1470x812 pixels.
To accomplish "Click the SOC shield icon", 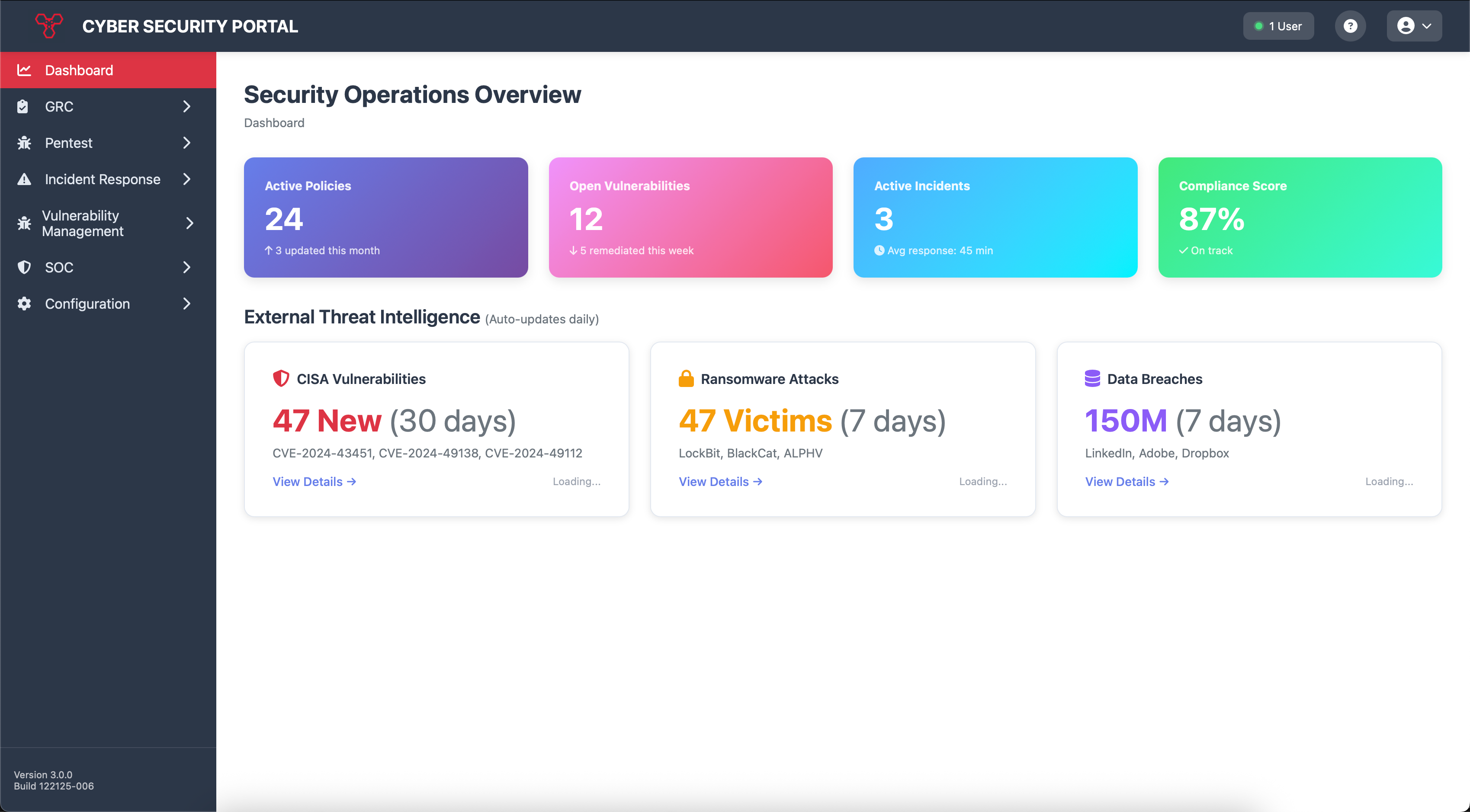I will point(24,267).
